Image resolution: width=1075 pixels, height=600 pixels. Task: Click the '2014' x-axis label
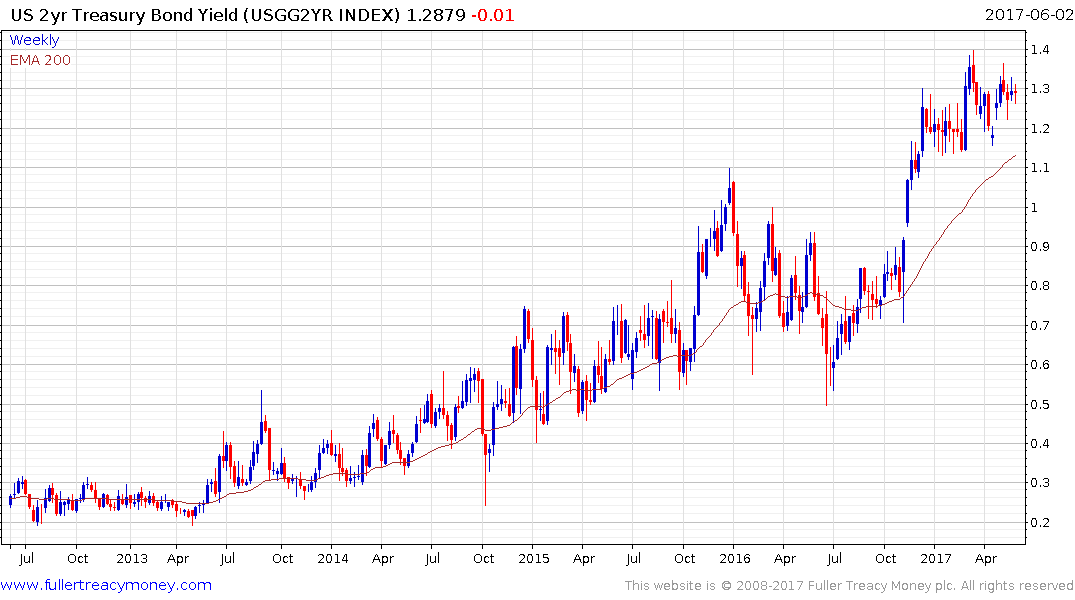[x=333, y=559]
